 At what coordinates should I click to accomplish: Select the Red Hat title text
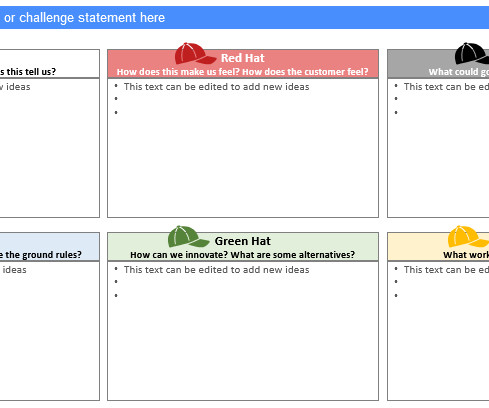coord(243,58)
